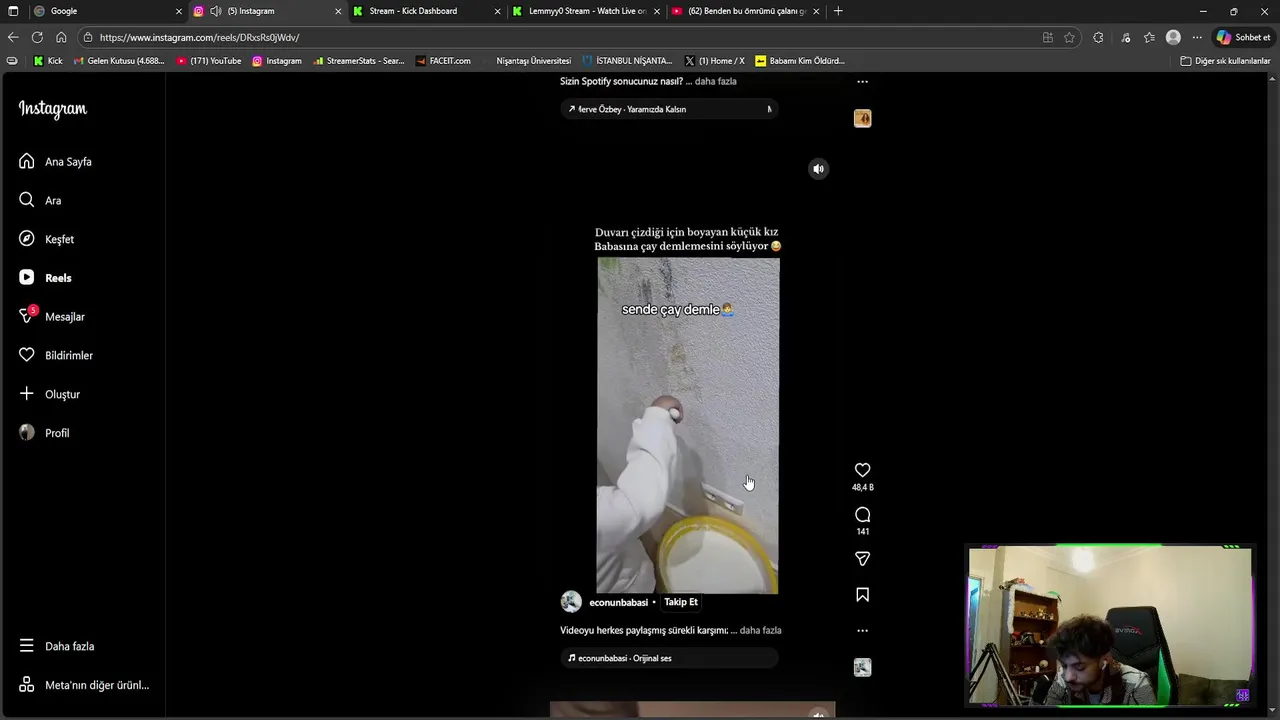The height and width of the screenshot is (720, 1280).
Task: Mute the Instagram tab audio icon
Action: click(215, 11)
